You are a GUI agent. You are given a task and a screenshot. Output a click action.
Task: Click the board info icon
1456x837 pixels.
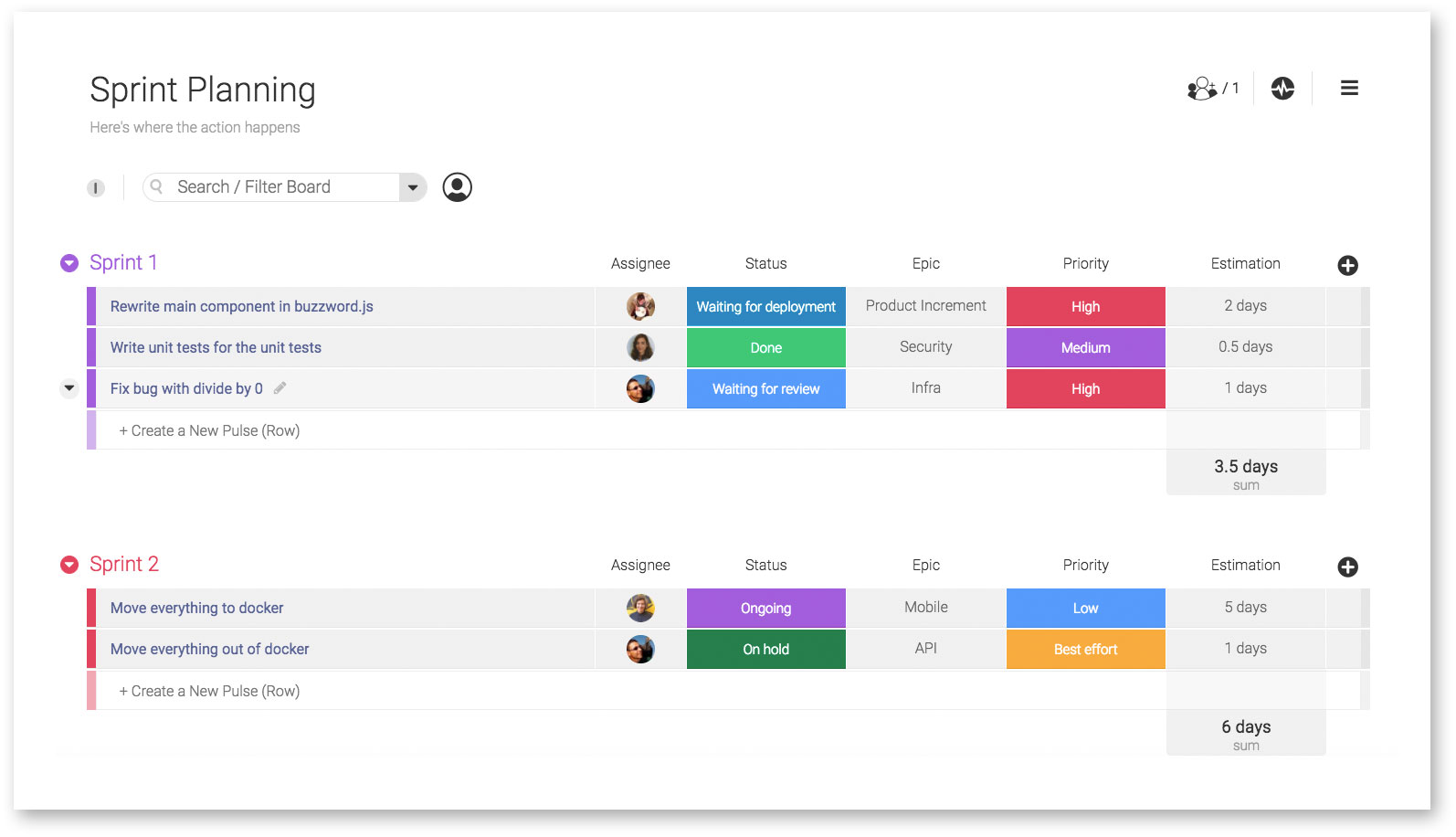(x=96, y=188)
